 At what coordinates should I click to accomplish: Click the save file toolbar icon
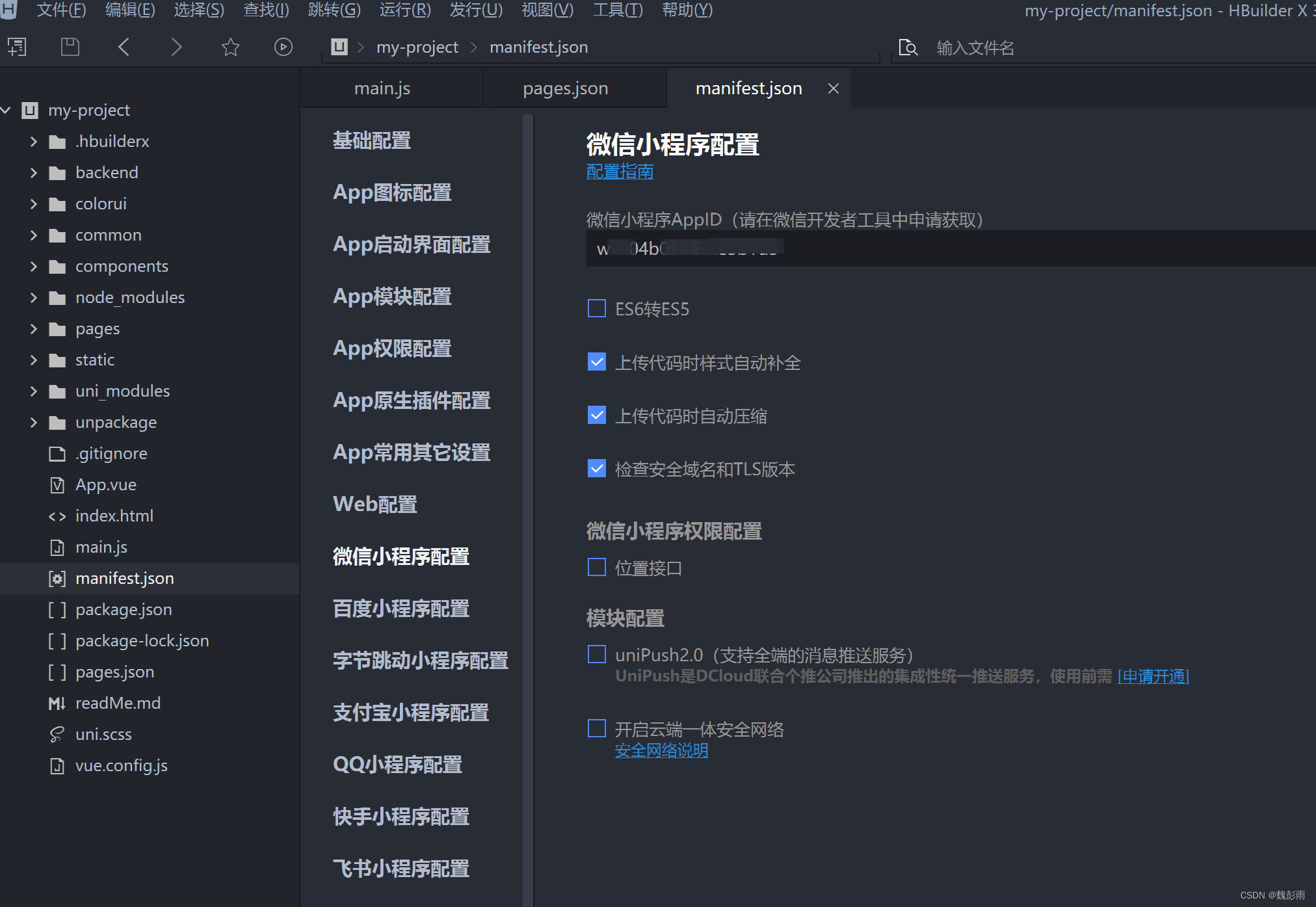[70, 47]
